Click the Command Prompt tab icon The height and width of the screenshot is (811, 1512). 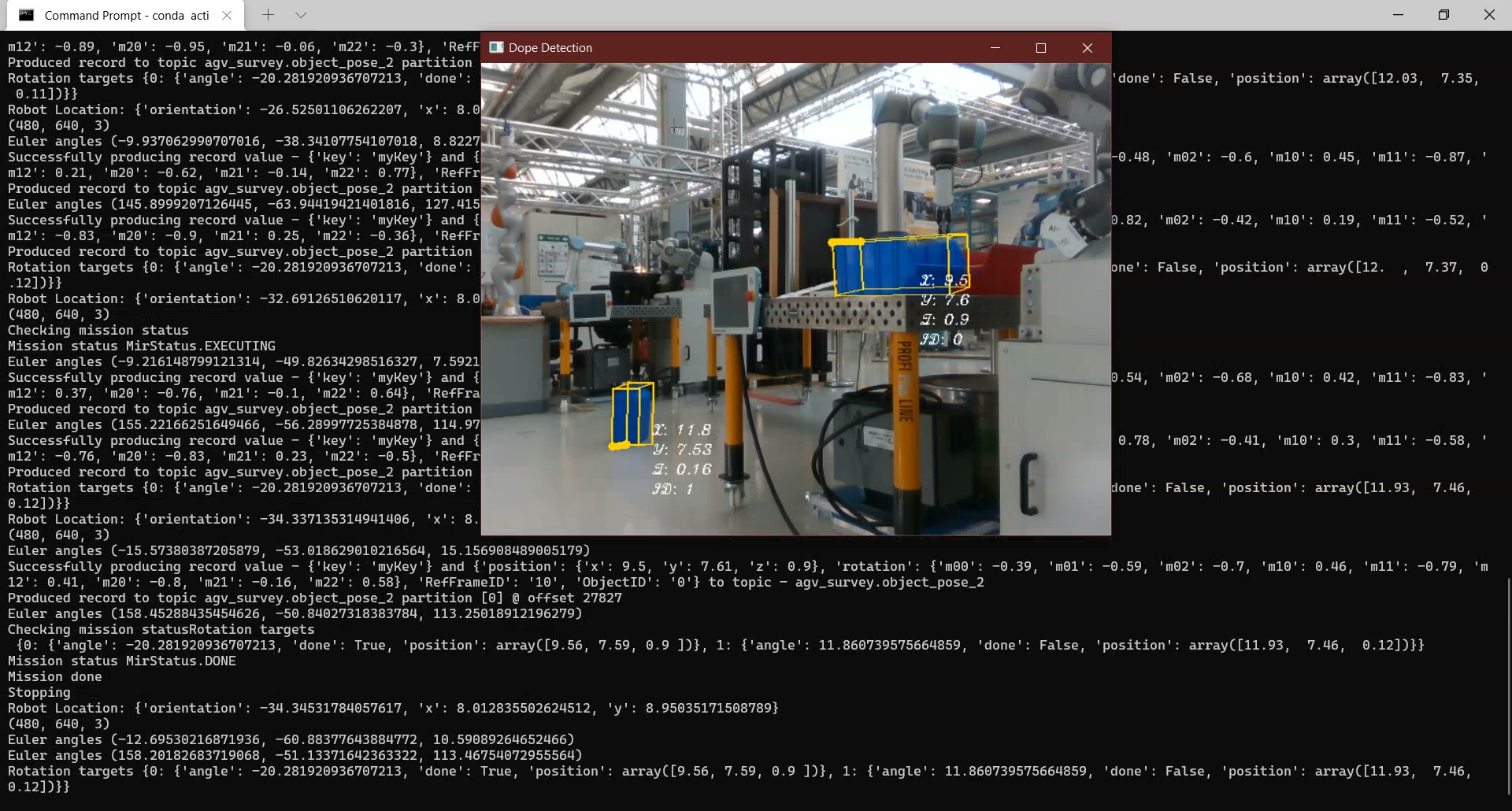pyautogui.click(x=27, y=15)
